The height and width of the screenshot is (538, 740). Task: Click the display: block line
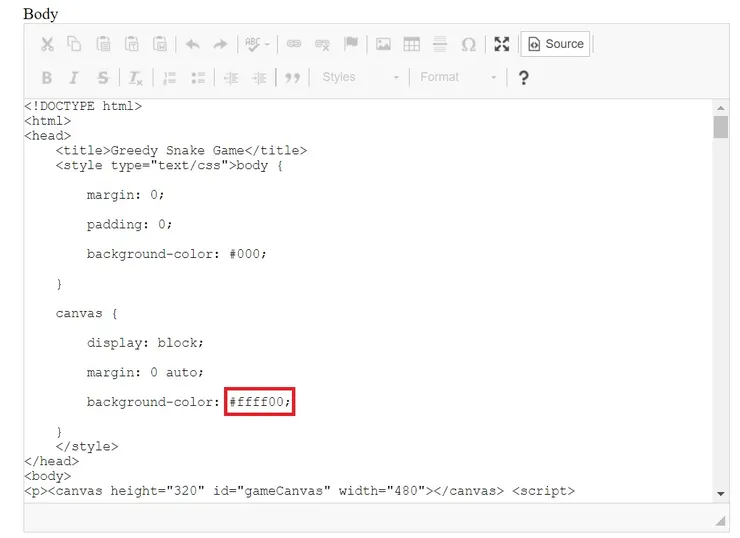click(x=145, y=343)
